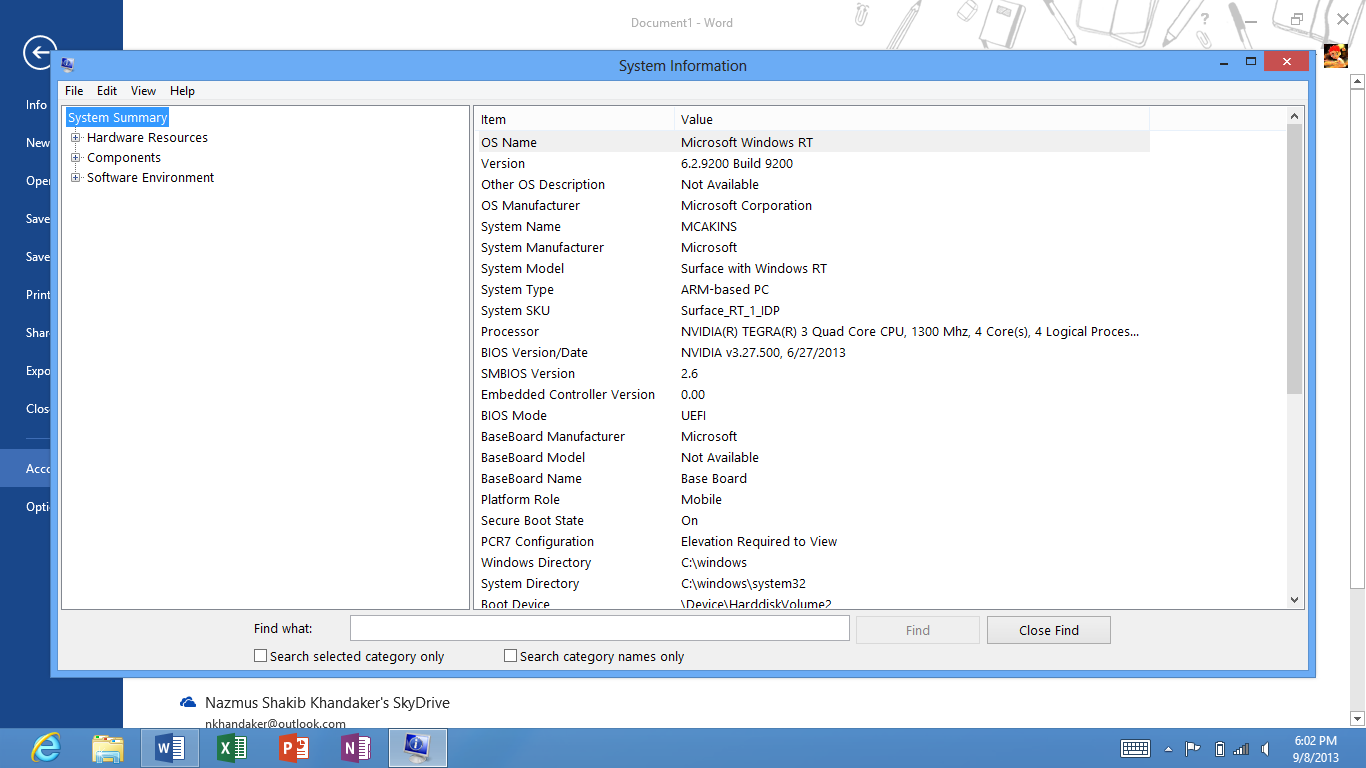Expand the Components tree item
Viewport: 1366px width, 768px height.
tap(76, 157)
